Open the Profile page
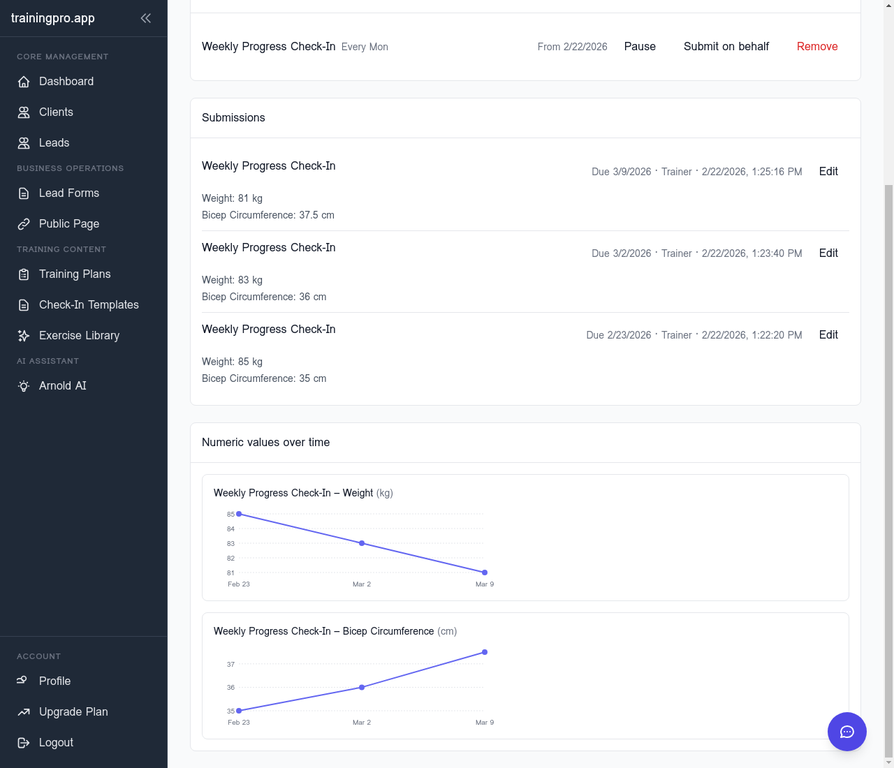894x768 pixels. [x=54, y=681]
